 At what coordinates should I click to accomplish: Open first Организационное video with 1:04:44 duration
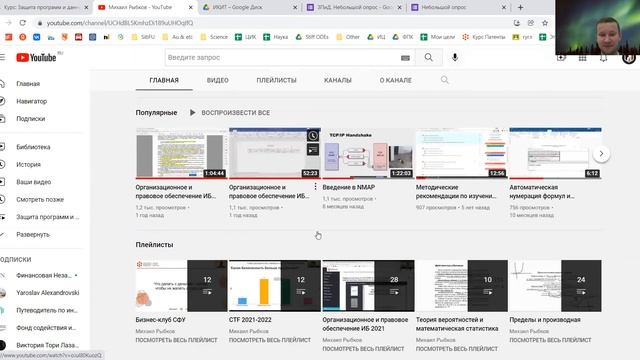coord(181,153)
